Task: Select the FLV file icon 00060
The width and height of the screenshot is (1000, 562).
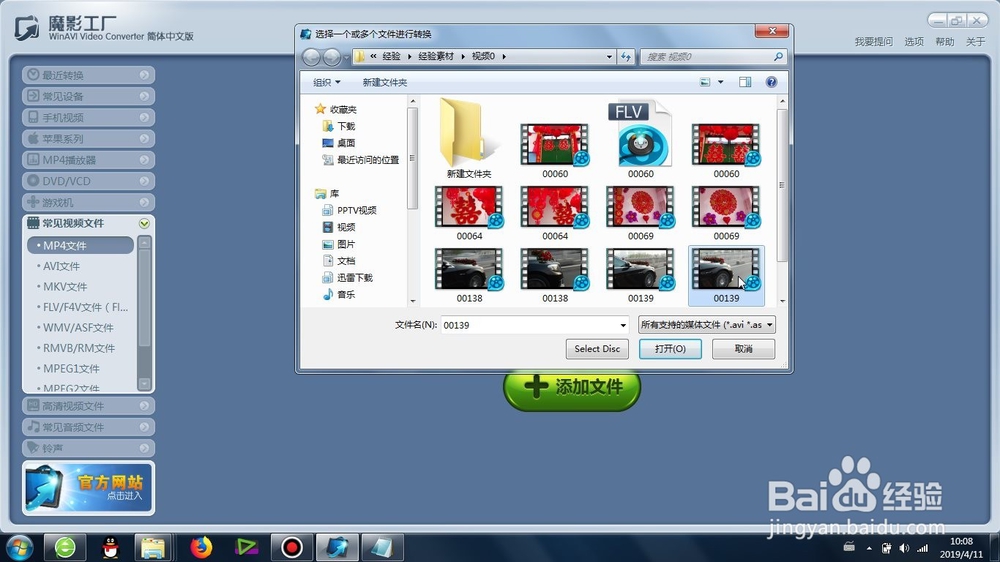Action: pos(640,133)
